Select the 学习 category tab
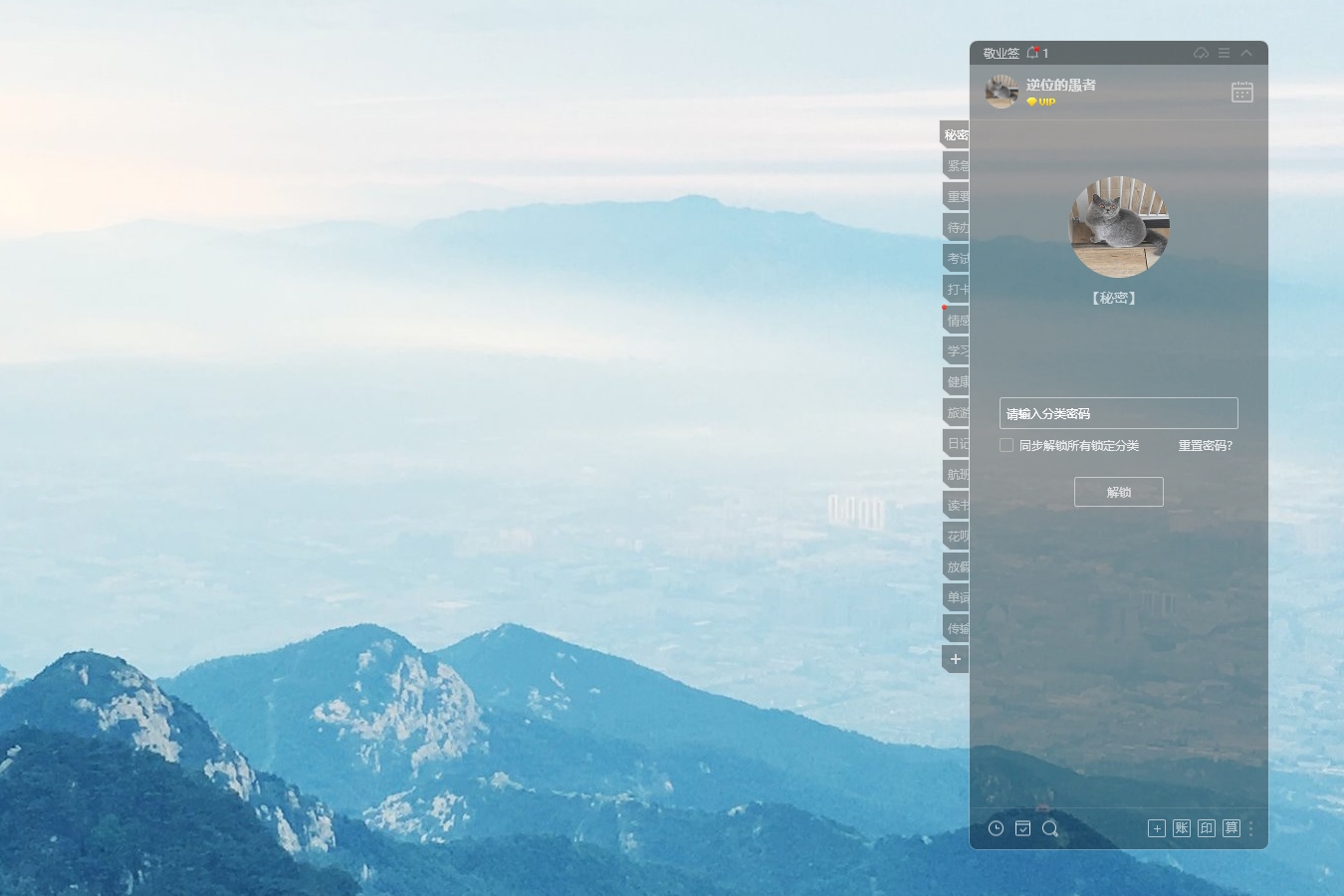Screen dimensions: 1344x896 (956, 350)
